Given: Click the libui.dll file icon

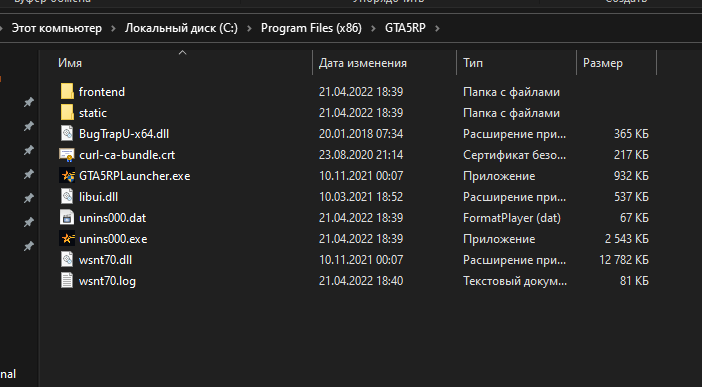Looking at the screenshot, I should tap(67, 197).
